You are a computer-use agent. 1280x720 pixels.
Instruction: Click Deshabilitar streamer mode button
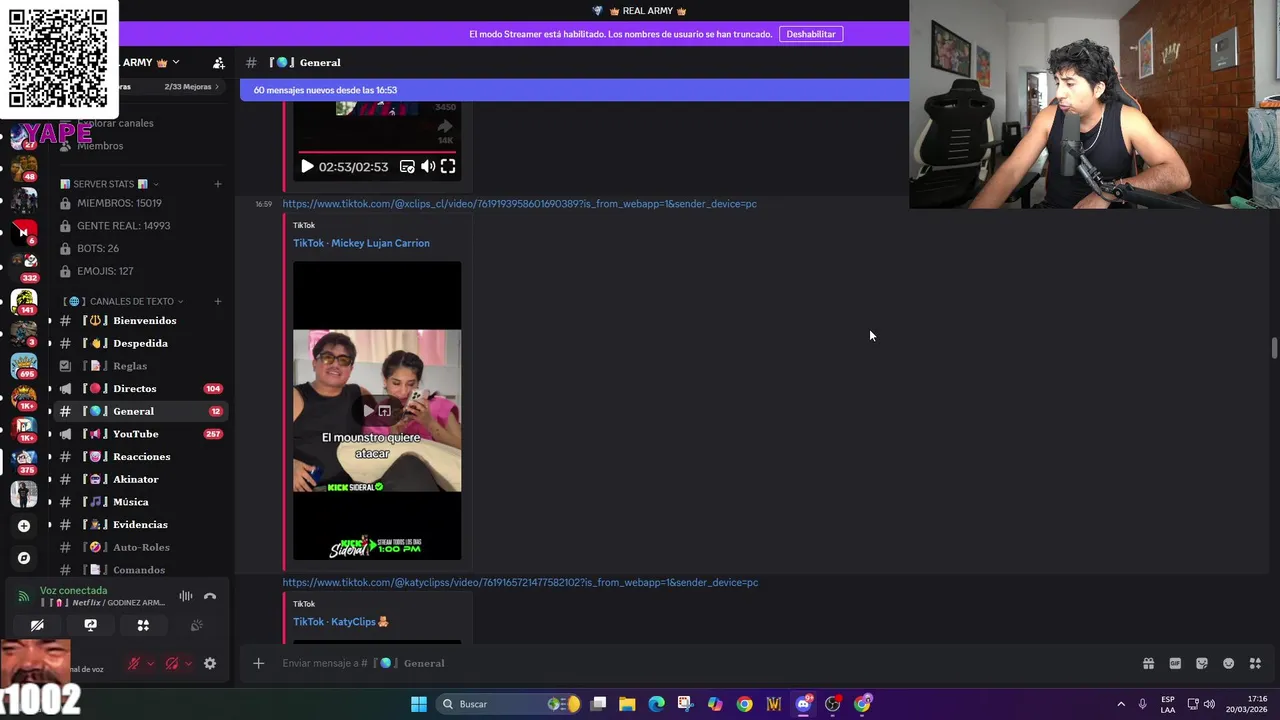click(811, 34)
